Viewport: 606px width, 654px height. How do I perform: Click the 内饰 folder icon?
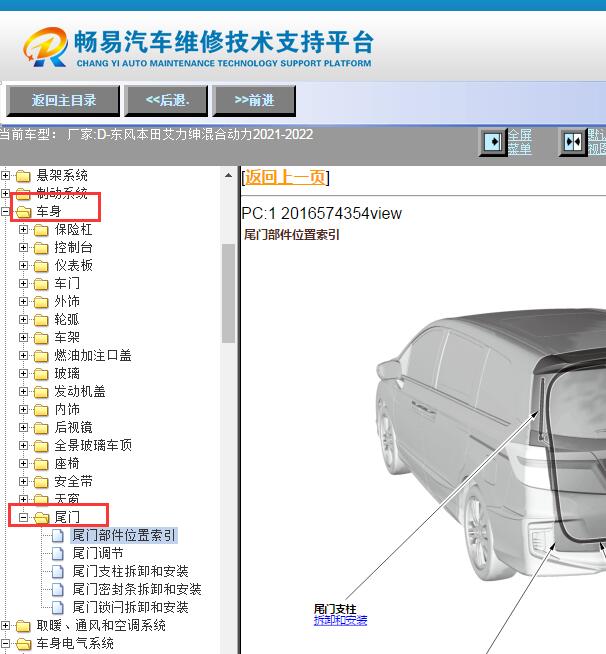(41, 410)
